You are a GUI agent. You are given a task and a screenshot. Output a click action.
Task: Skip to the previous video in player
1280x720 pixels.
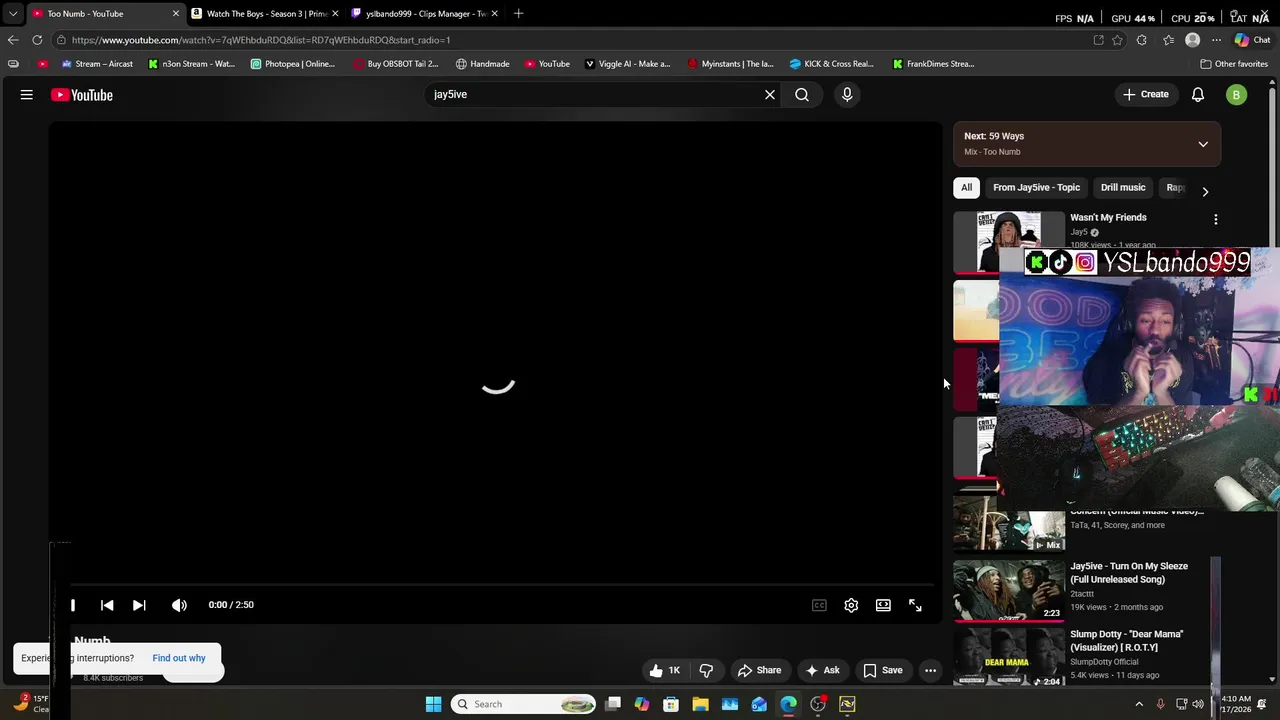tap(107, 605)
